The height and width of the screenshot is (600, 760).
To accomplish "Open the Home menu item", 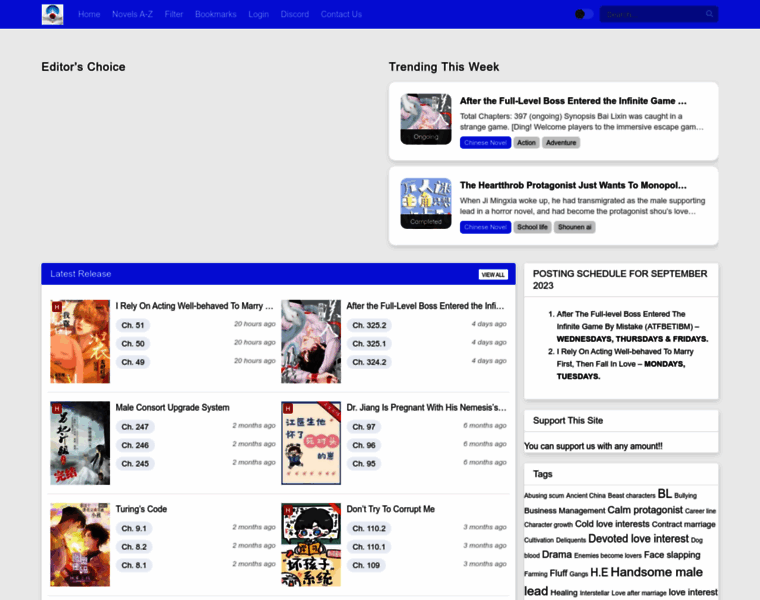I will [x=89, y=15].
